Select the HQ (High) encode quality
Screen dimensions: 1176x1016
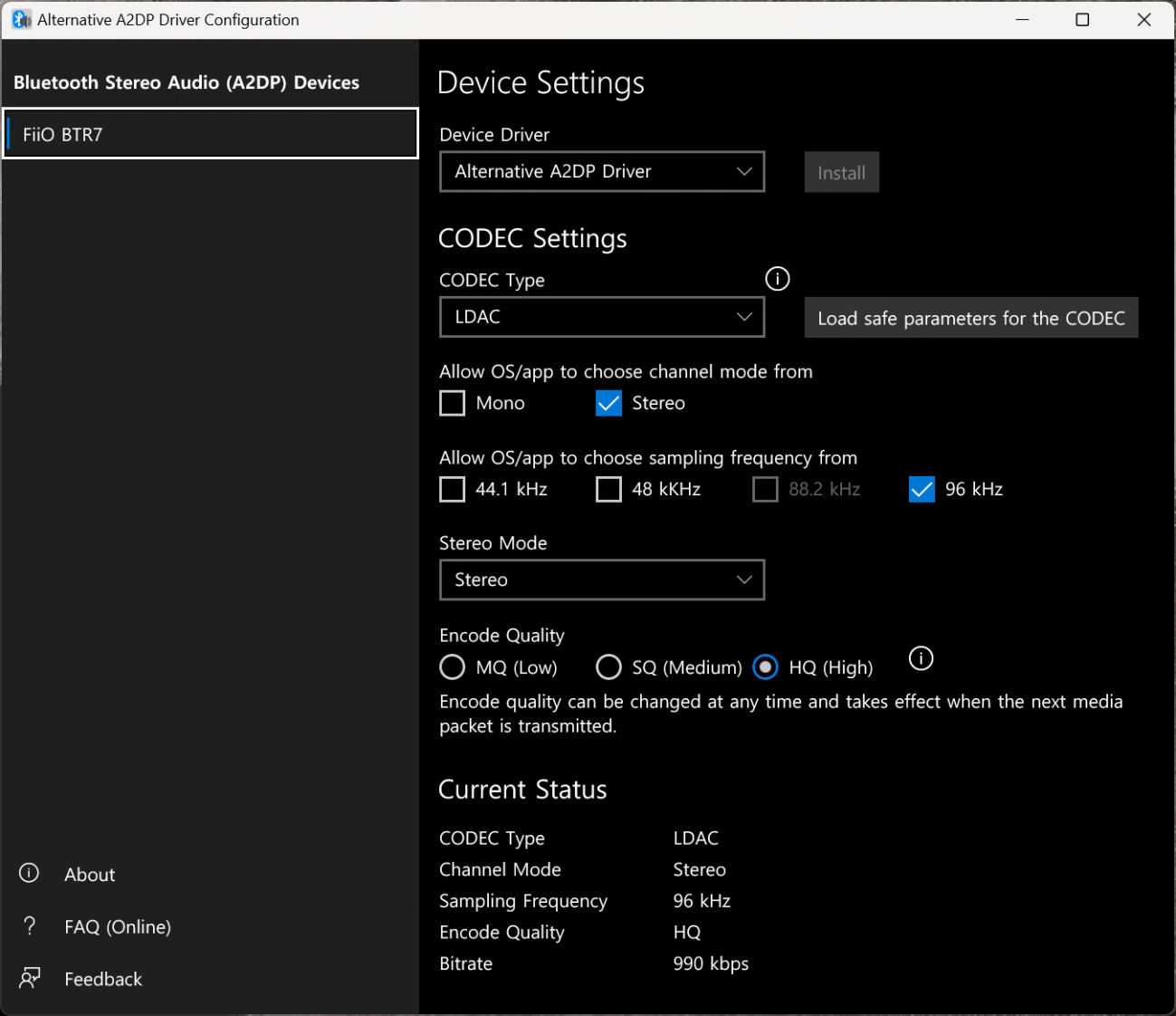pyautogui.click(x=765, y=667)
